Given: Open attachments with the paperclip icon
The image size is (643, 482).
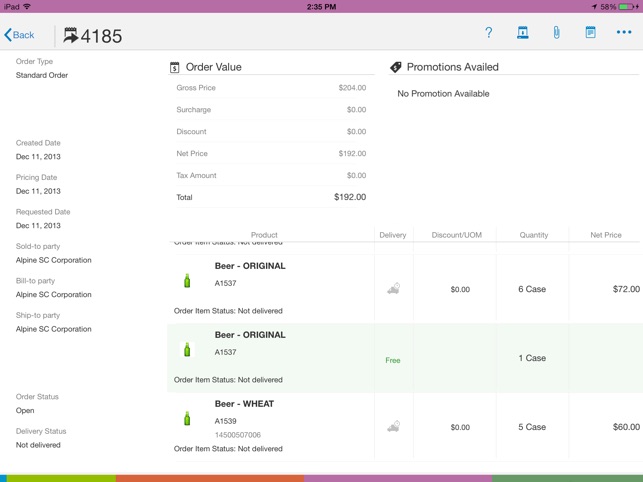Looking at the screenshot, I should pos(556,32).
